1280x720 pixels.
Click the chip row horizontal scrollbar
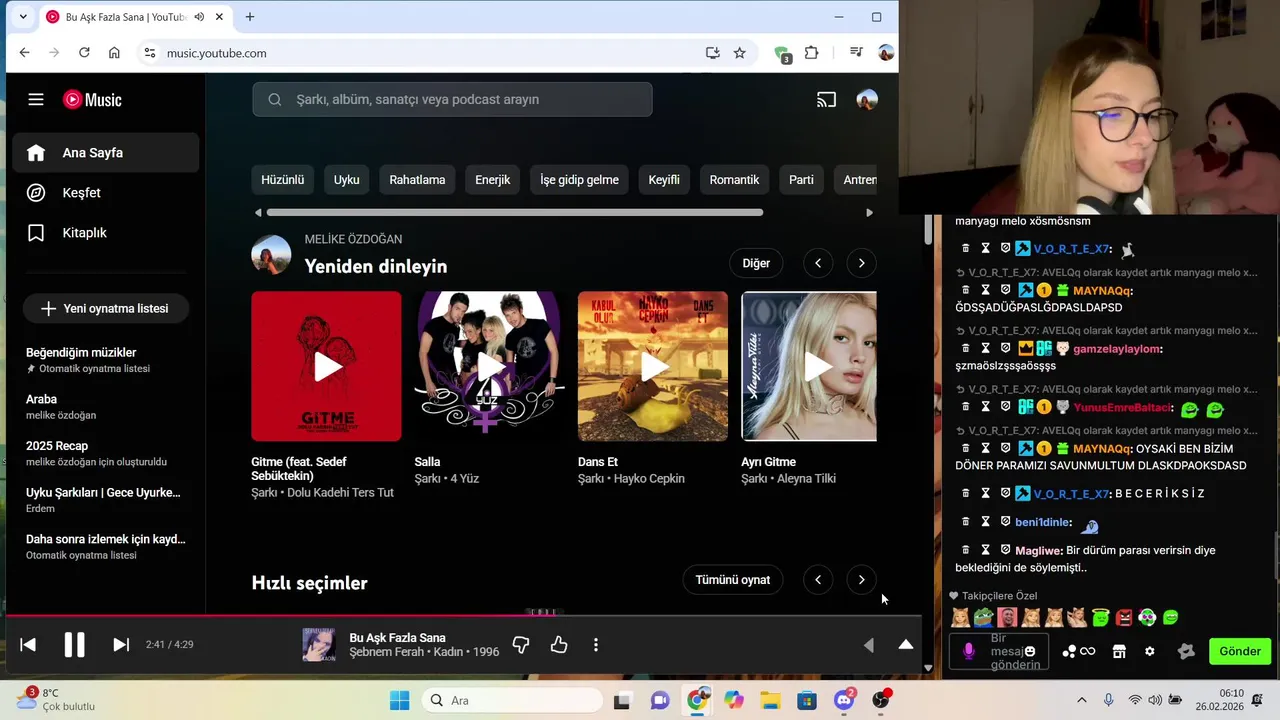pos(515,212)
